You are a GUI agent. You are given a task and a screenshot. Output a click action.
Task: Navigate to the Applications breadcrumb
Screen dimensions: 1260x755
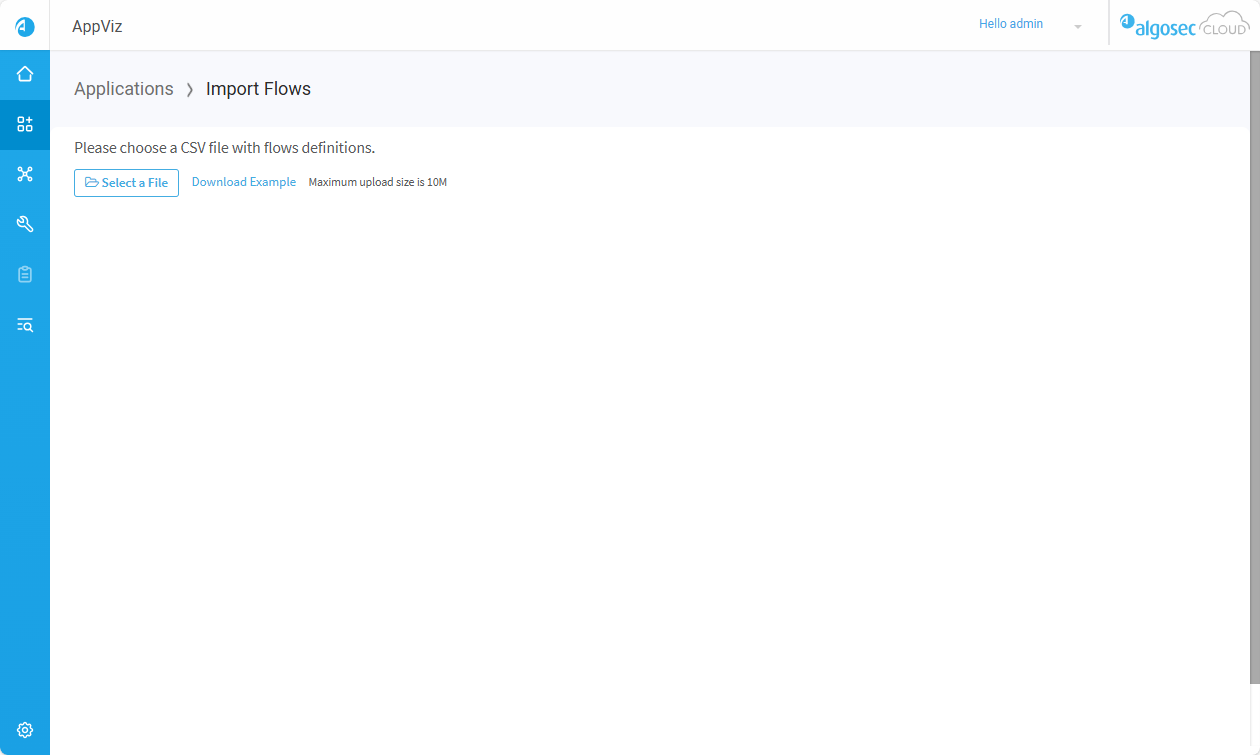[124, 89]
